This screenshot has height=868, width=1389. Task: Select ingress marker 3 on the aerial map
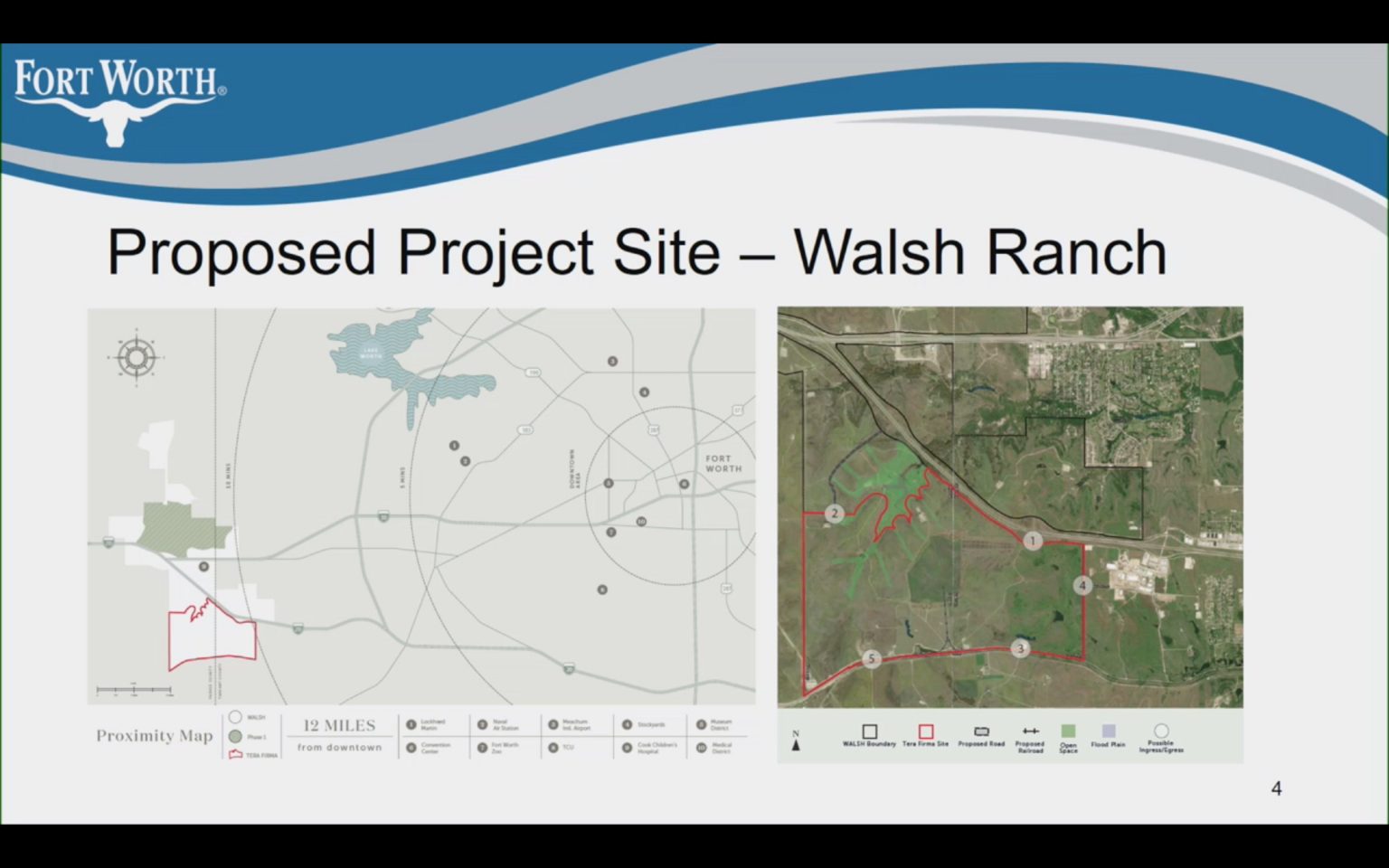click(x=1020, y=648)
